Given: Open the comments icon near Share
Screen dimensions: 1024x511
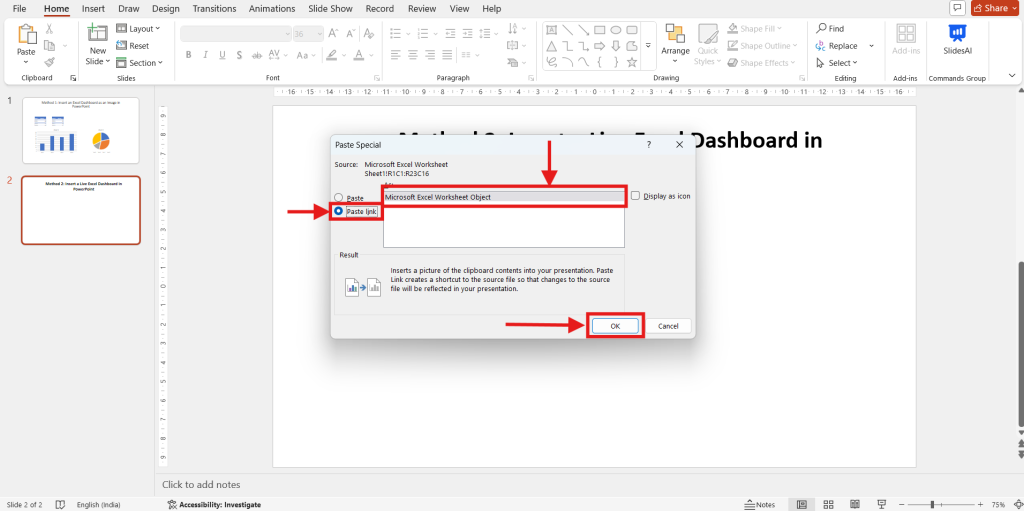Looking at the screenshot, I should tap(958, 8).
